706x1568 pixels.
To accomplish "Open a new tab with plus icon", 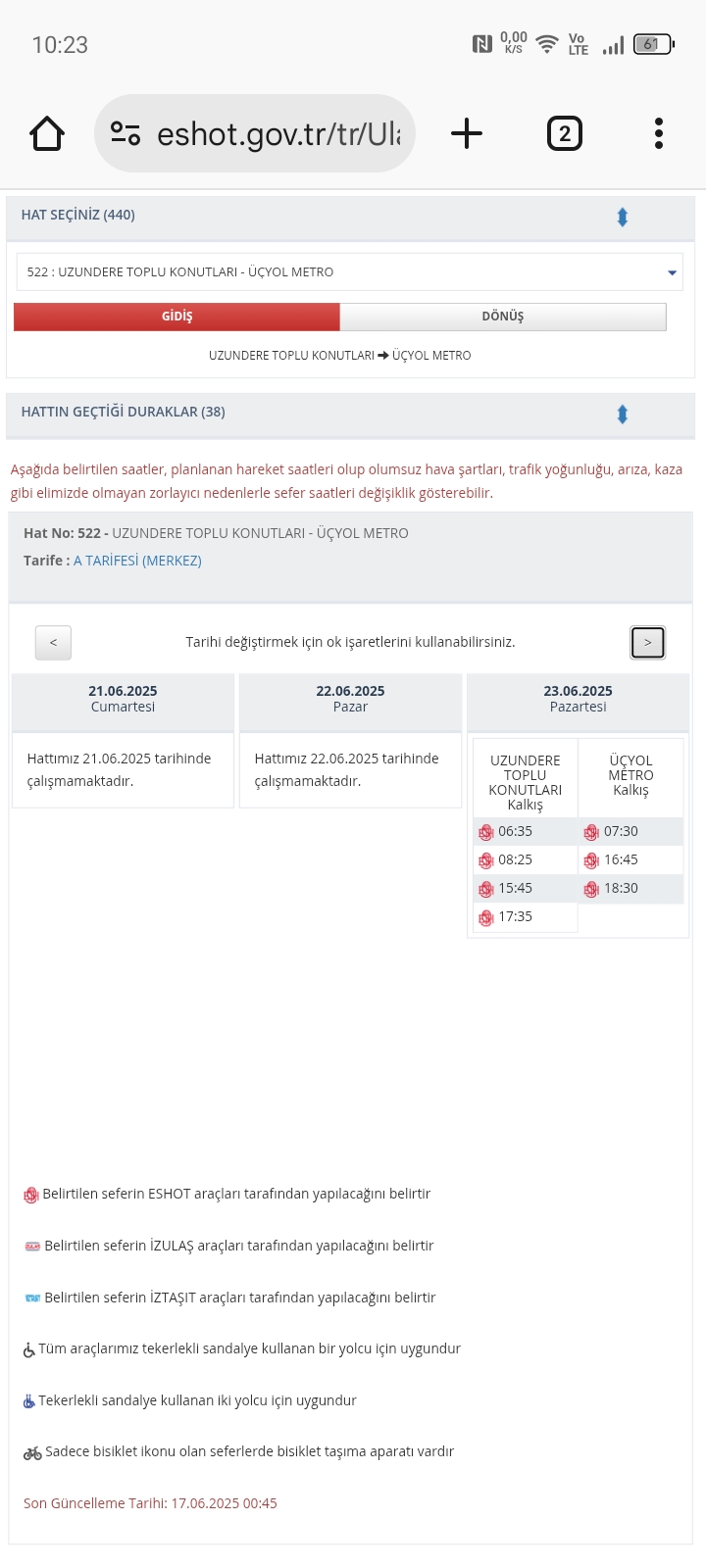I will 467,133.
